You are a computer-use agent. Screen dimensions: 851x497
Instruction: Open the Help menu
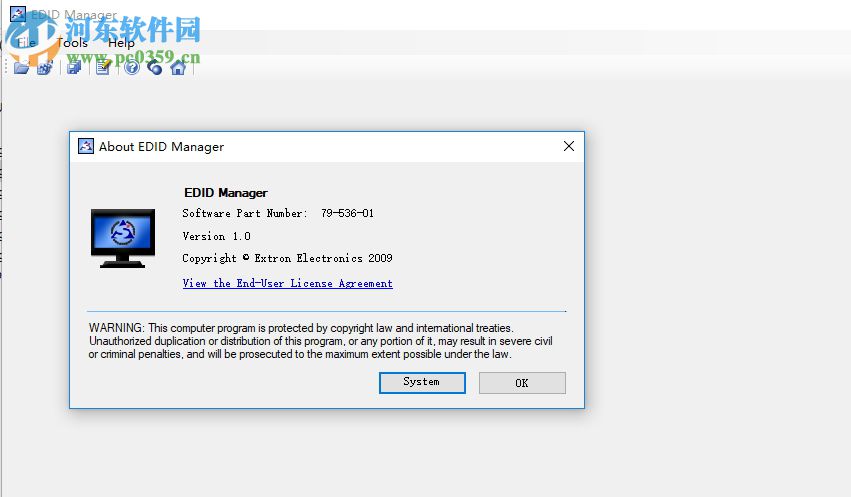(x=121, y=42)
